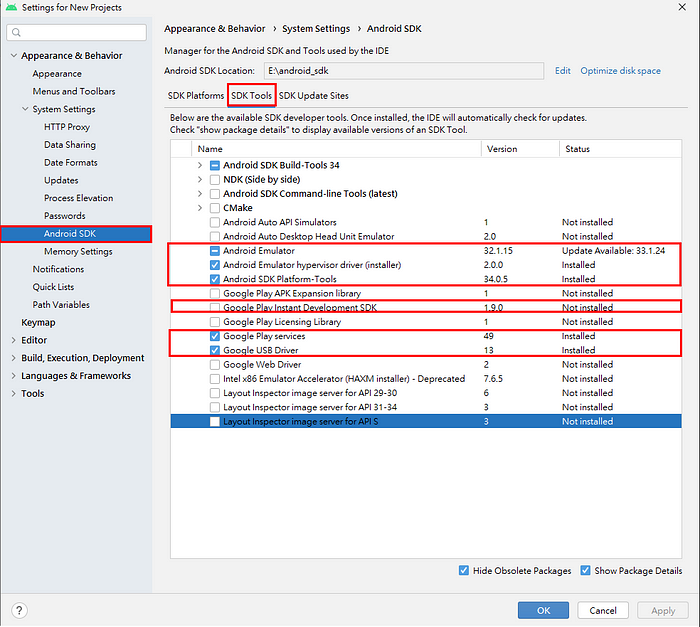This screenshot has height=627, width=700.
Task: Open Memory Settings page
Action: coord(78,251)
